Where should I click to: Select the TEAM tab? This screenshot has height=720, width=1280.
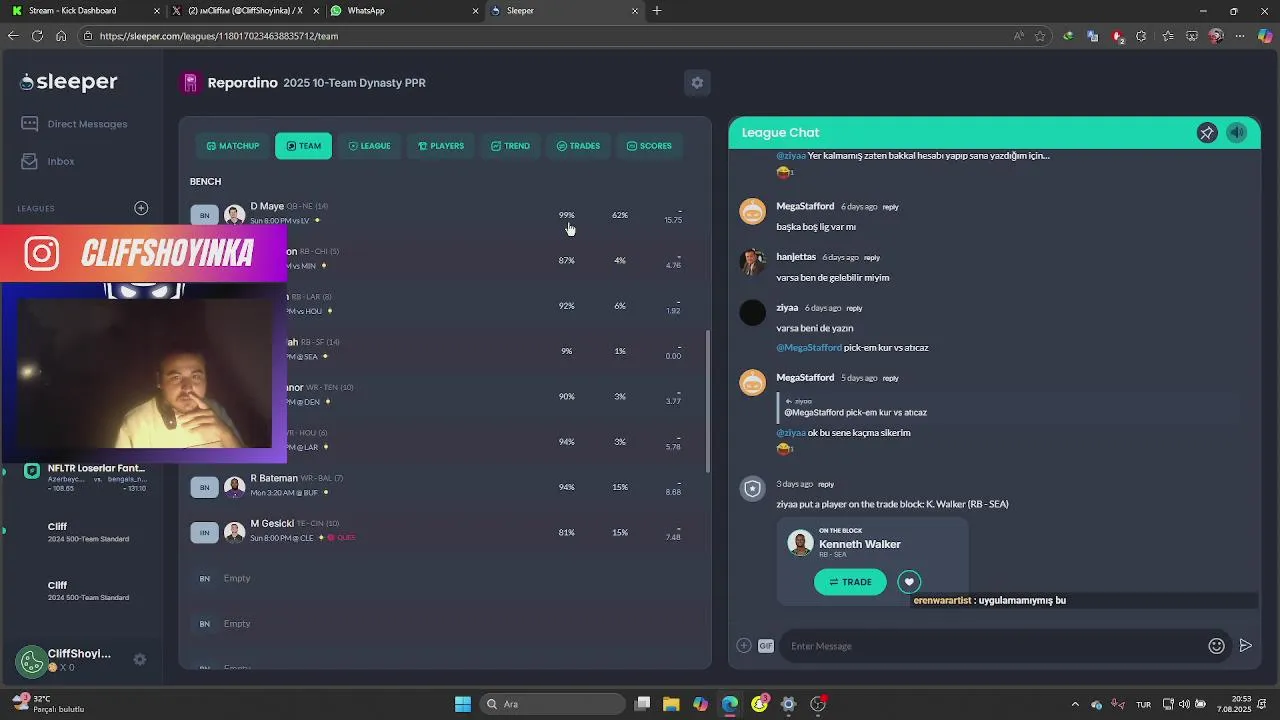point(303,146)
